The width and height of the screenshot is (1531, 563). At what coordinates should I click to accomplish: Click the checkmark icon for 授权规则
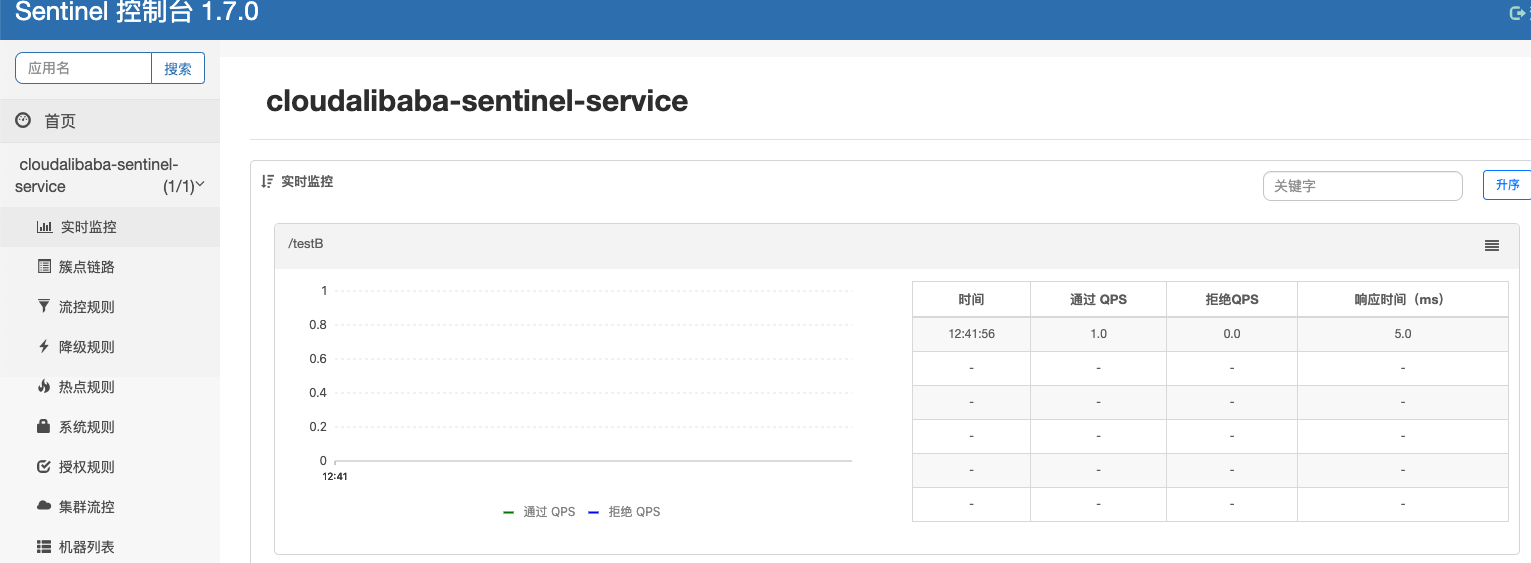pos(44,466)
